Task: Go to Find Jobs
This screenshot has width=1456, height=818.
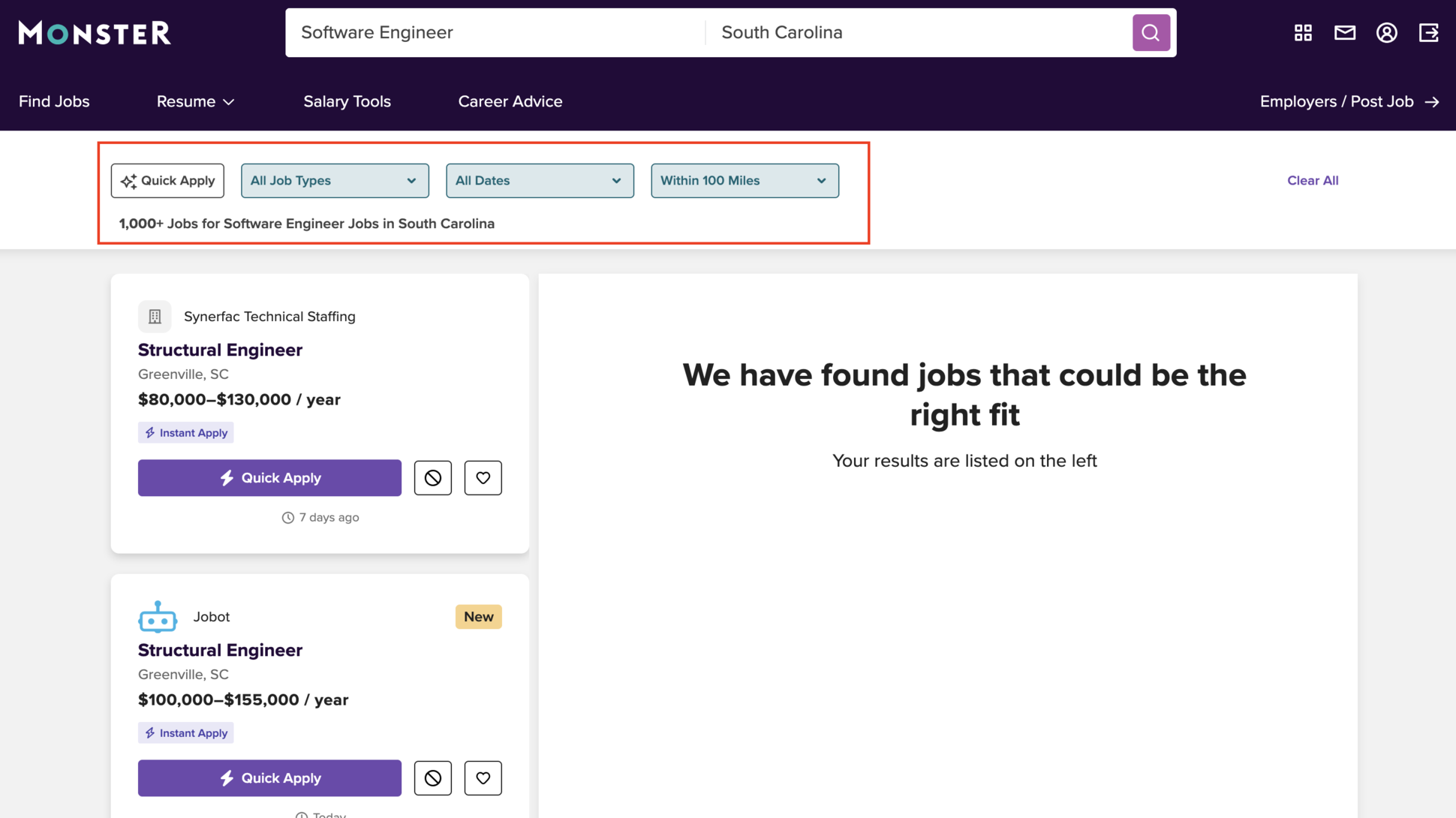Action: tap(54, 101)
